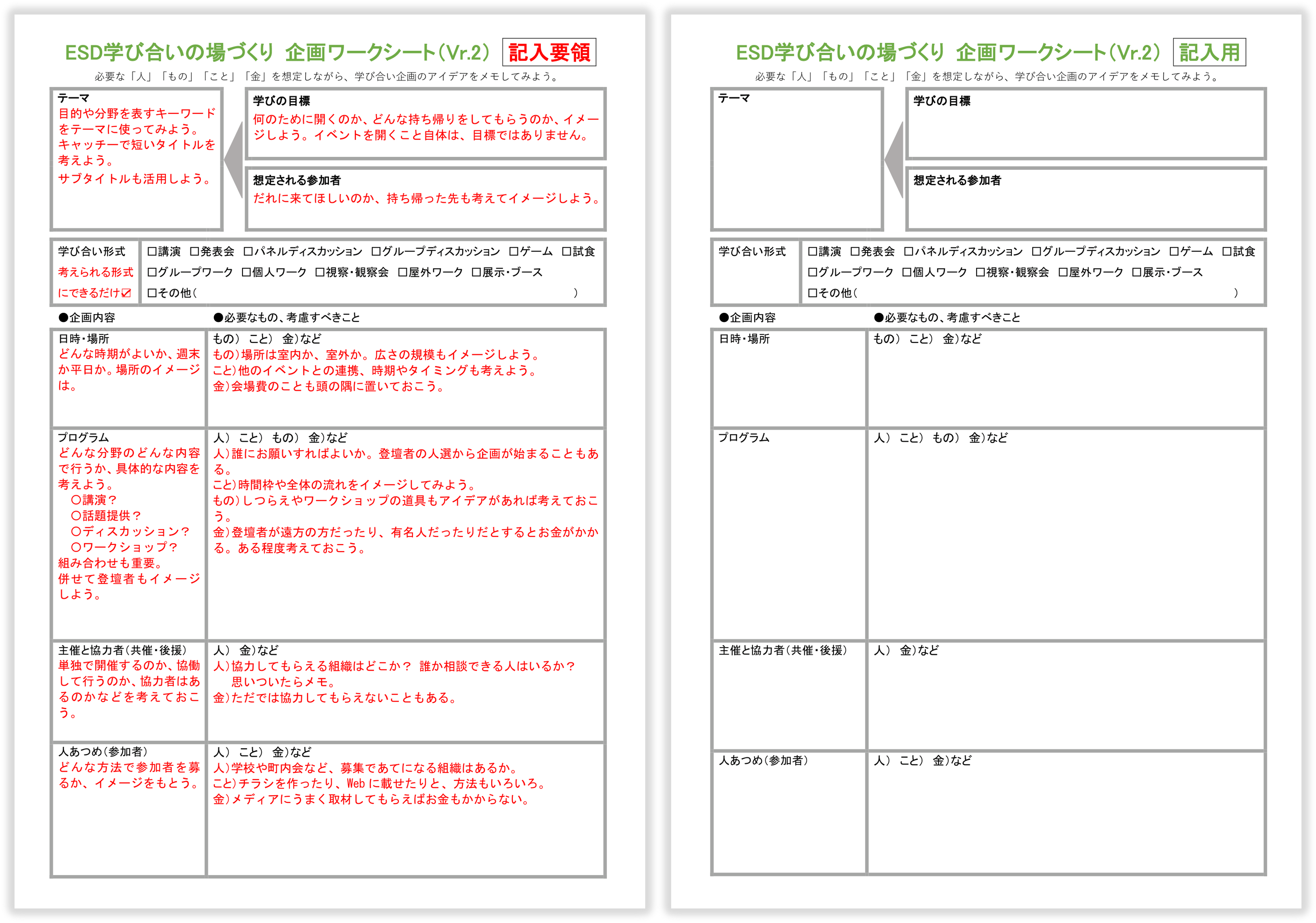Check その他 checkbox on the 記入用 sheet
The height and width of the screenshot is (923, 1316).
pos(812,293)
